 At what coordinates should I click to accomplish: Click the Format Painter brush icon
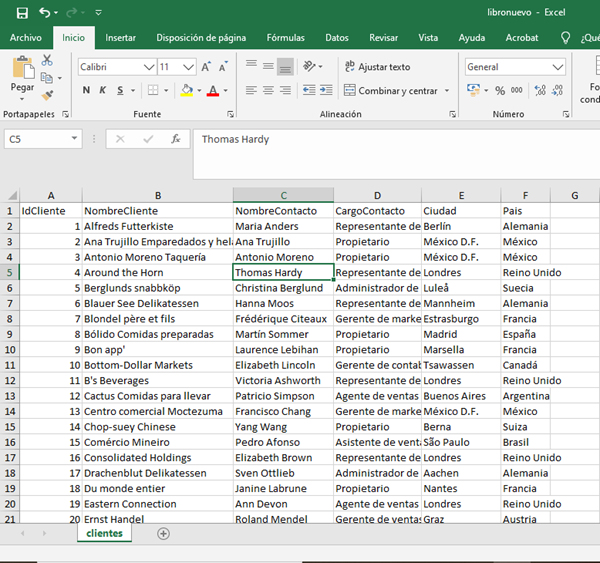click(x=47, y=96)
